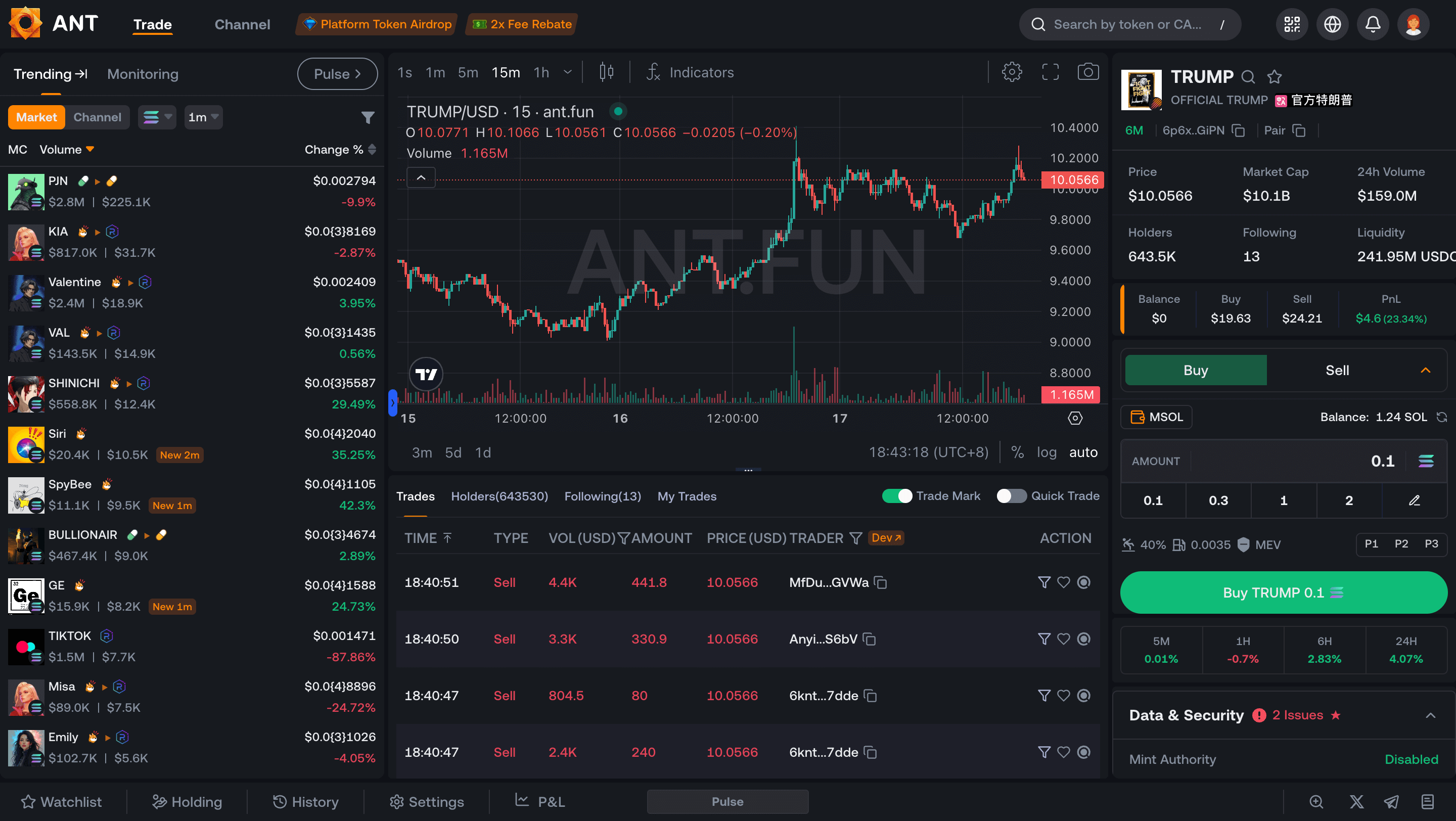1456x821 pixels.
Task: Add TRUMP to favorites with star icon
Action: [x=1274, y=77]
